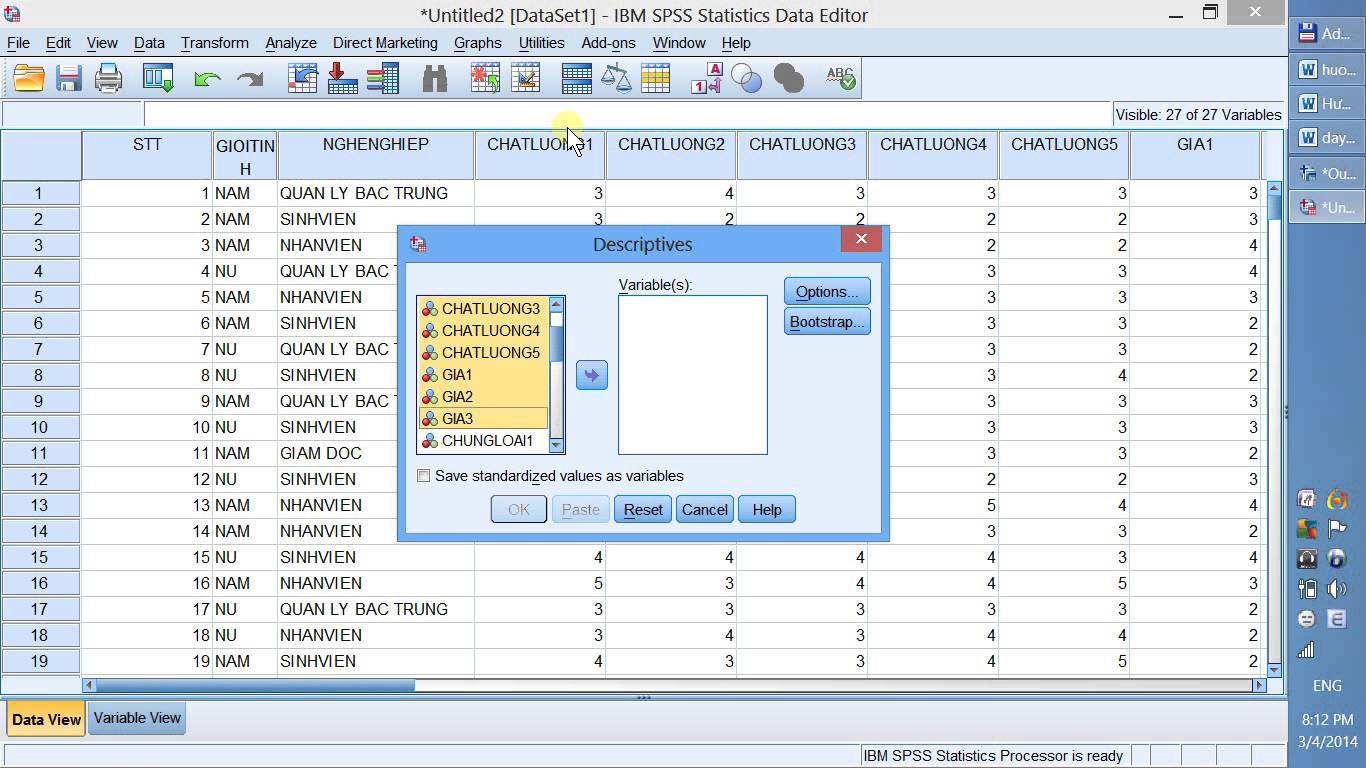1366x768 pixels.
Task: Open the Data menu
Action: pos(149,43)
